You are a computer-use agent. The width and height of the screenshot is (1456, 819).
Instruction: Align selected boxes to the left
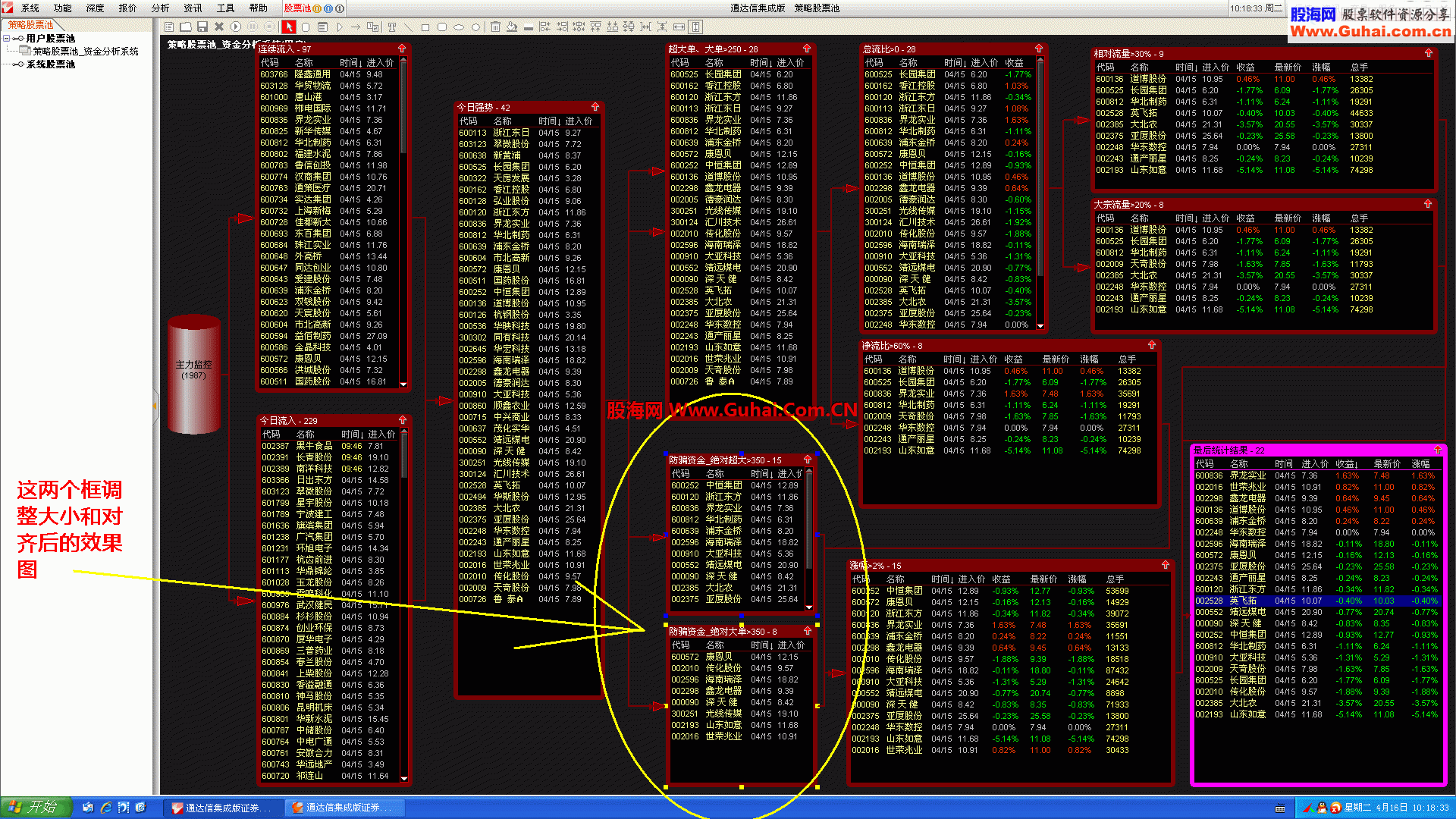point(544,27)
